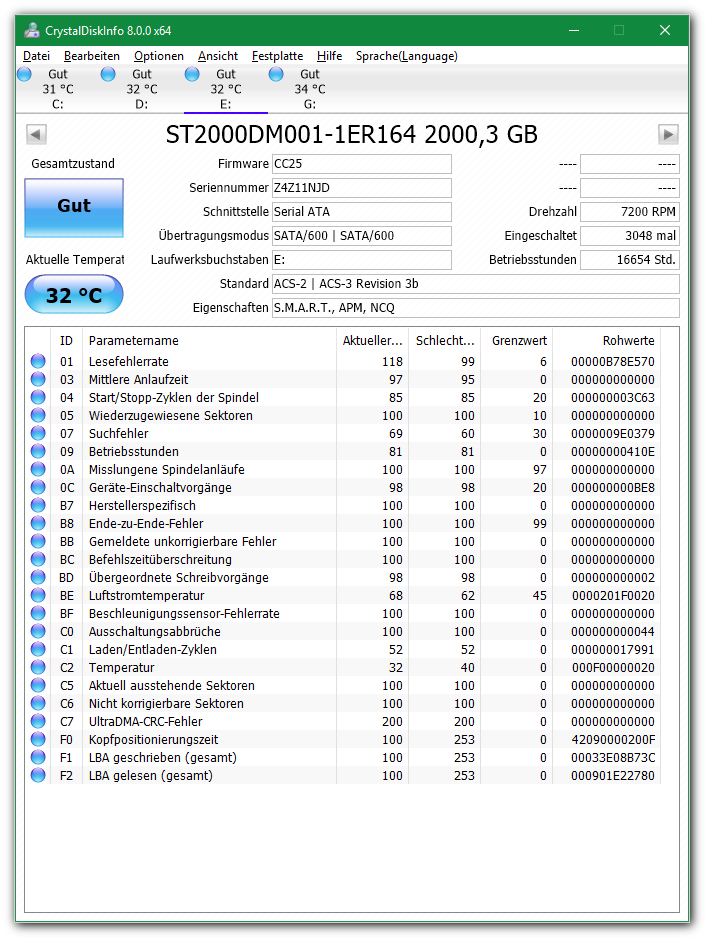705x938 pixels.
Task: Click status icon of Befehlszeitüberschreitung row
Action: pos(38,559)
